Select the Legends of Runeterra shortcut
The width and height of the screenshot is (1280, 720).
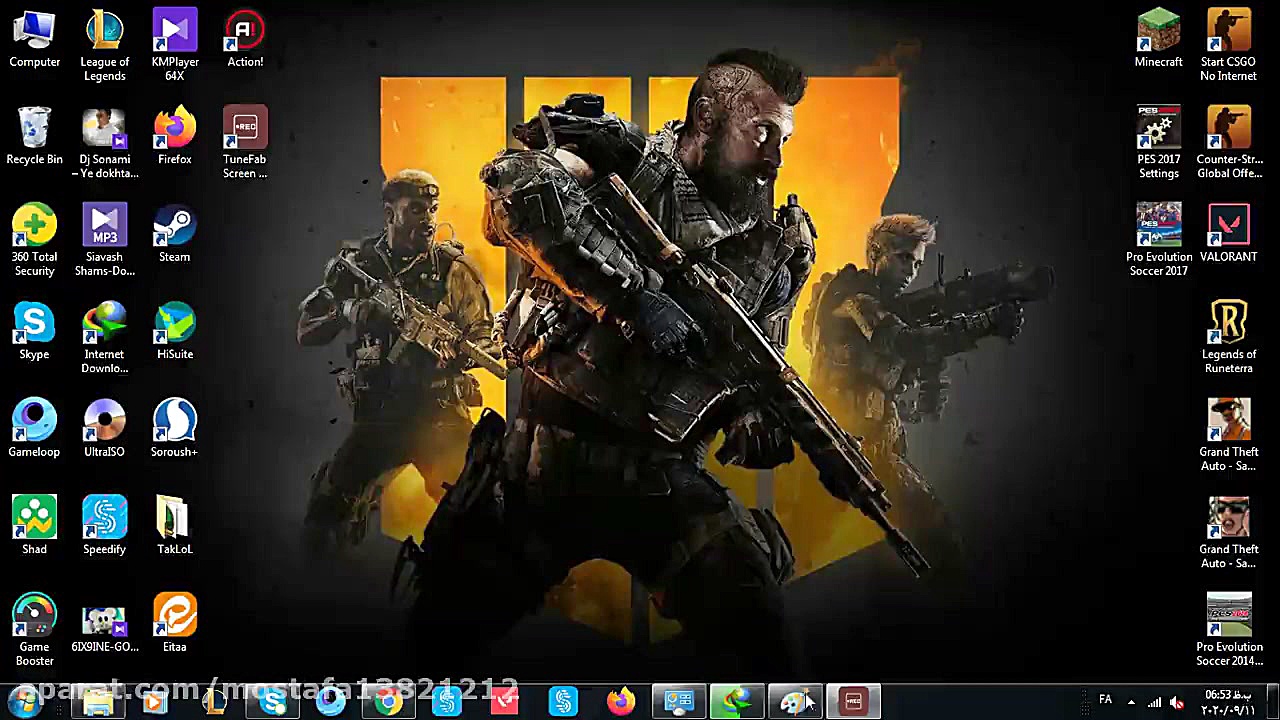pos(1228,338)
